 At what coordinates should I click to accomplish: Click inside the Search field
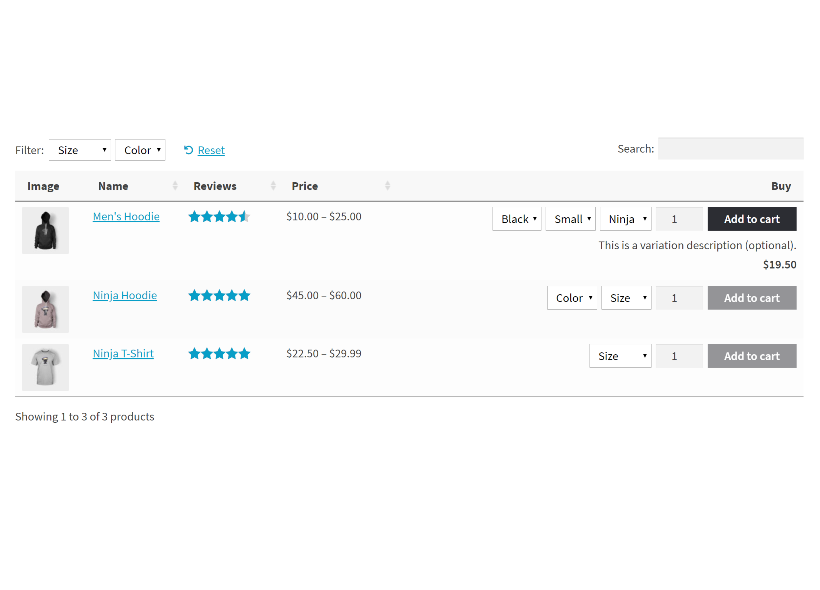click(x=730, y=148)
